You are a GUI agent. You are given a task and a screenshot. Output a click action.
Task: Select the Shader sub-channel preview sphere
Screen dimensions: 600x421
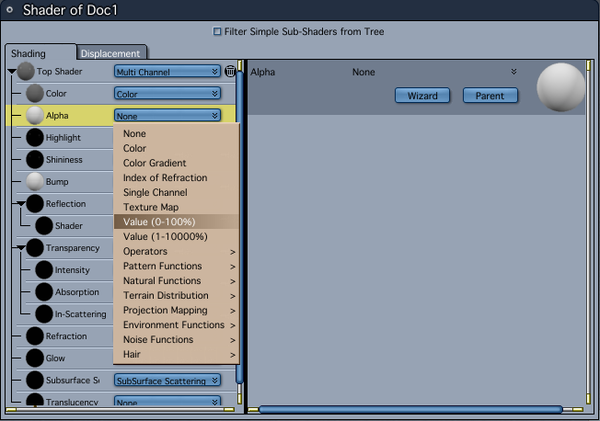[44, 226]
